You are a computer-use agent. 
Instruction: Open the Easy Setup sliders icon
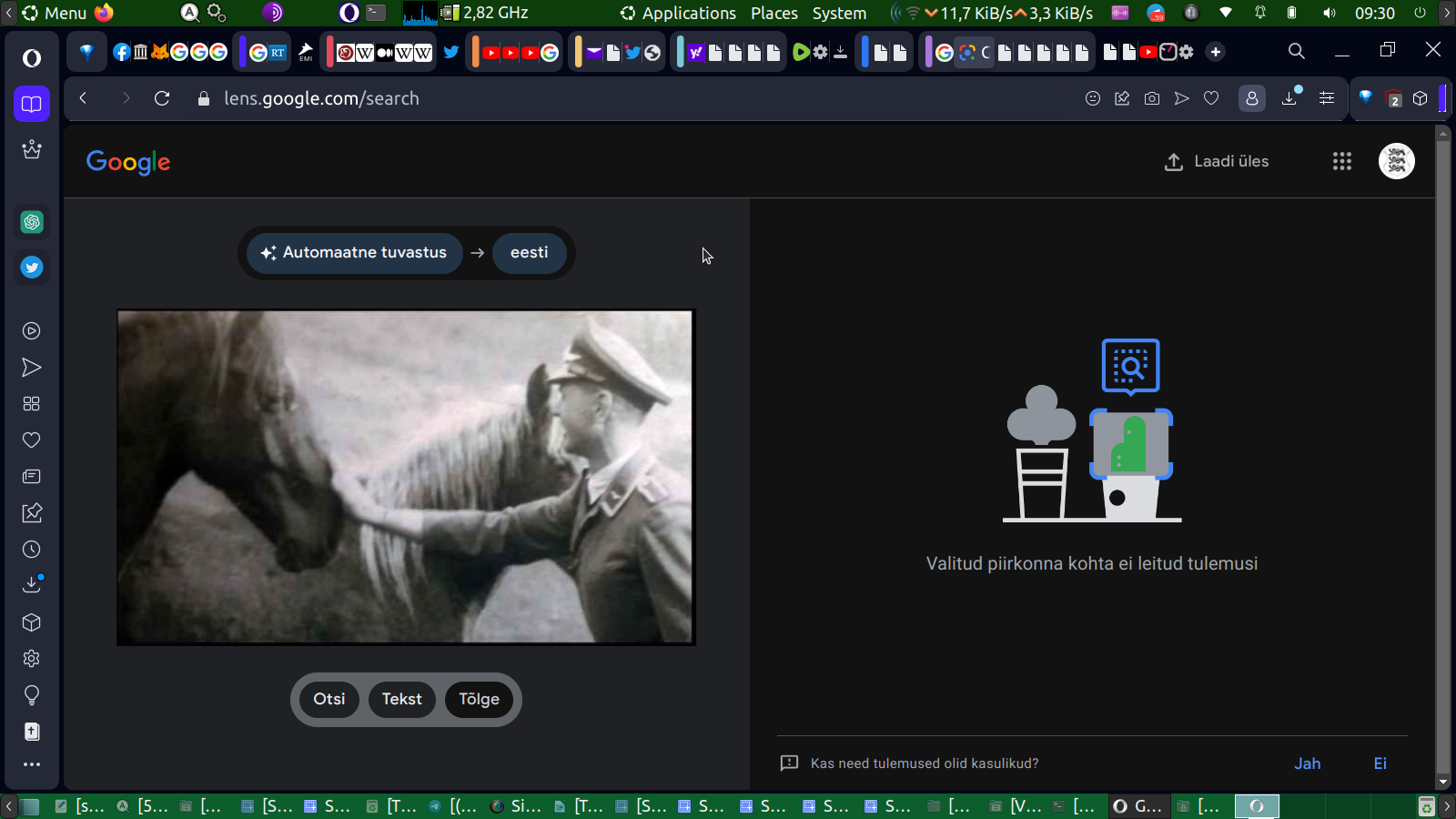pyautogui.click(x=1327, y=98)
